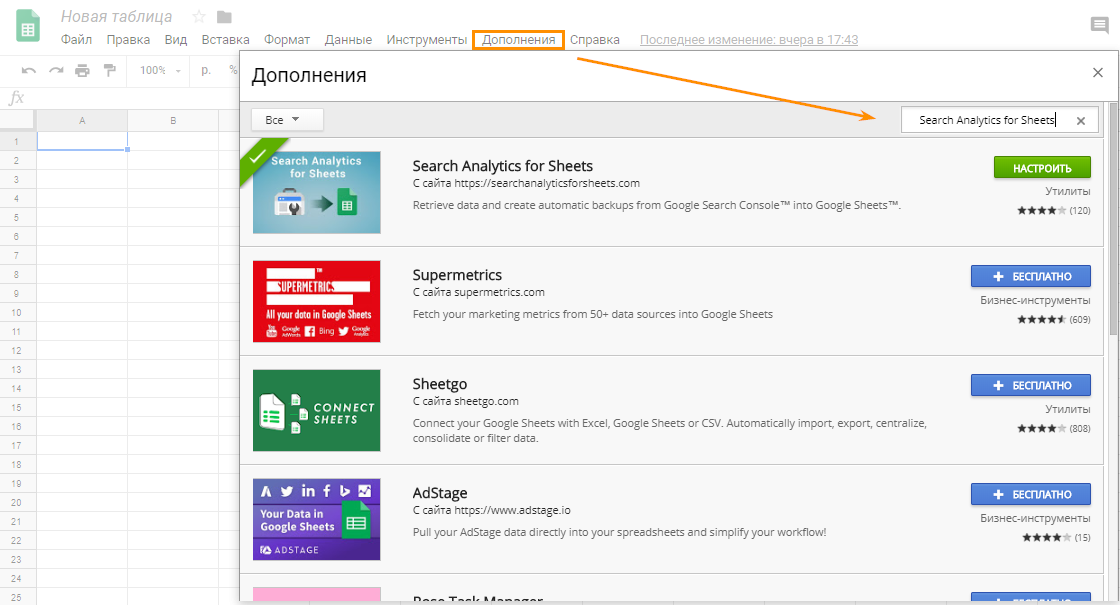Open the Данные menu

348,40
